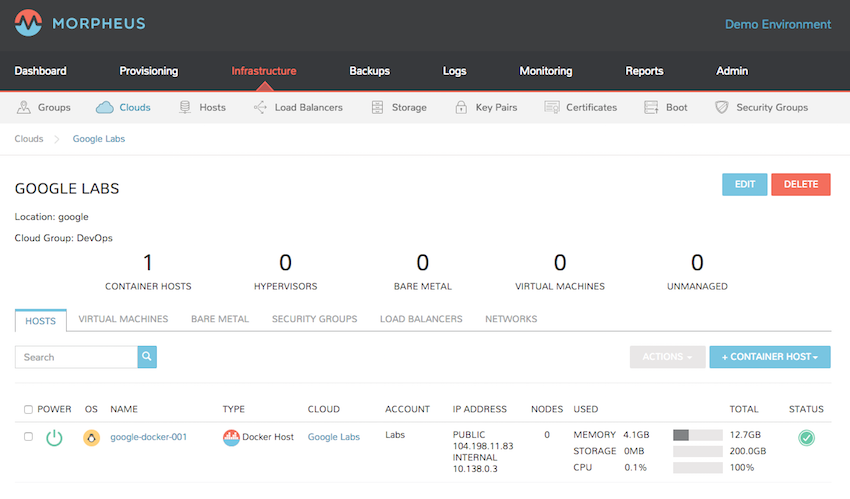Click the Security Groups shield icon
The height and width of the screenshot is (499, 850).
[722, 107]
